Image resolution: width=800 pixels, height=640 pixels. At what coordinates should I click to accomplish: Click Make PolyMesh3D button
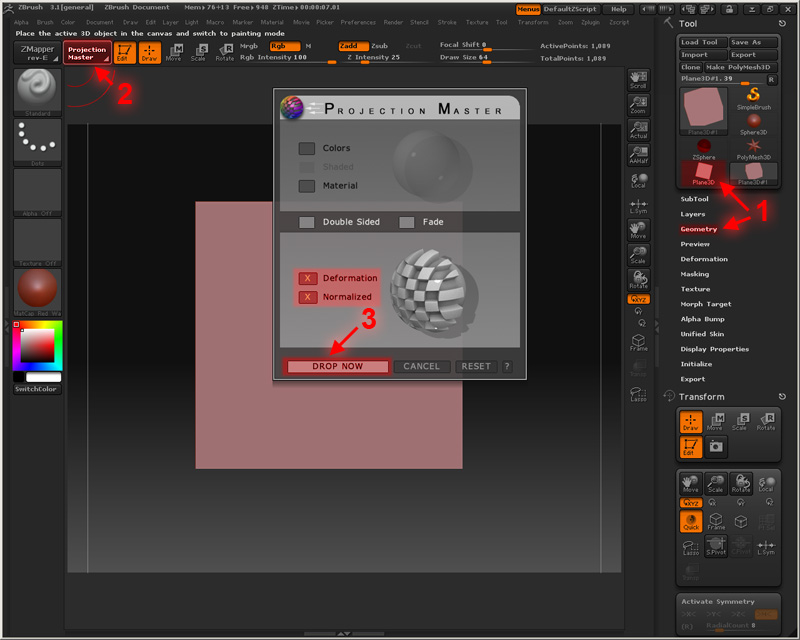[x=741, y=67]
